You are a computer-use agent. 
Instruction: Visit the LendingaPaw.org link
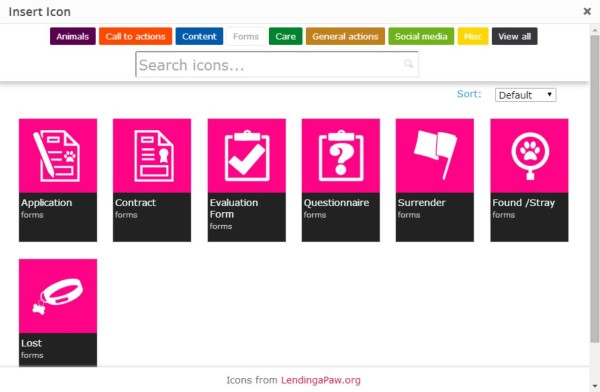pyautogui.click(x=321, y=380)
